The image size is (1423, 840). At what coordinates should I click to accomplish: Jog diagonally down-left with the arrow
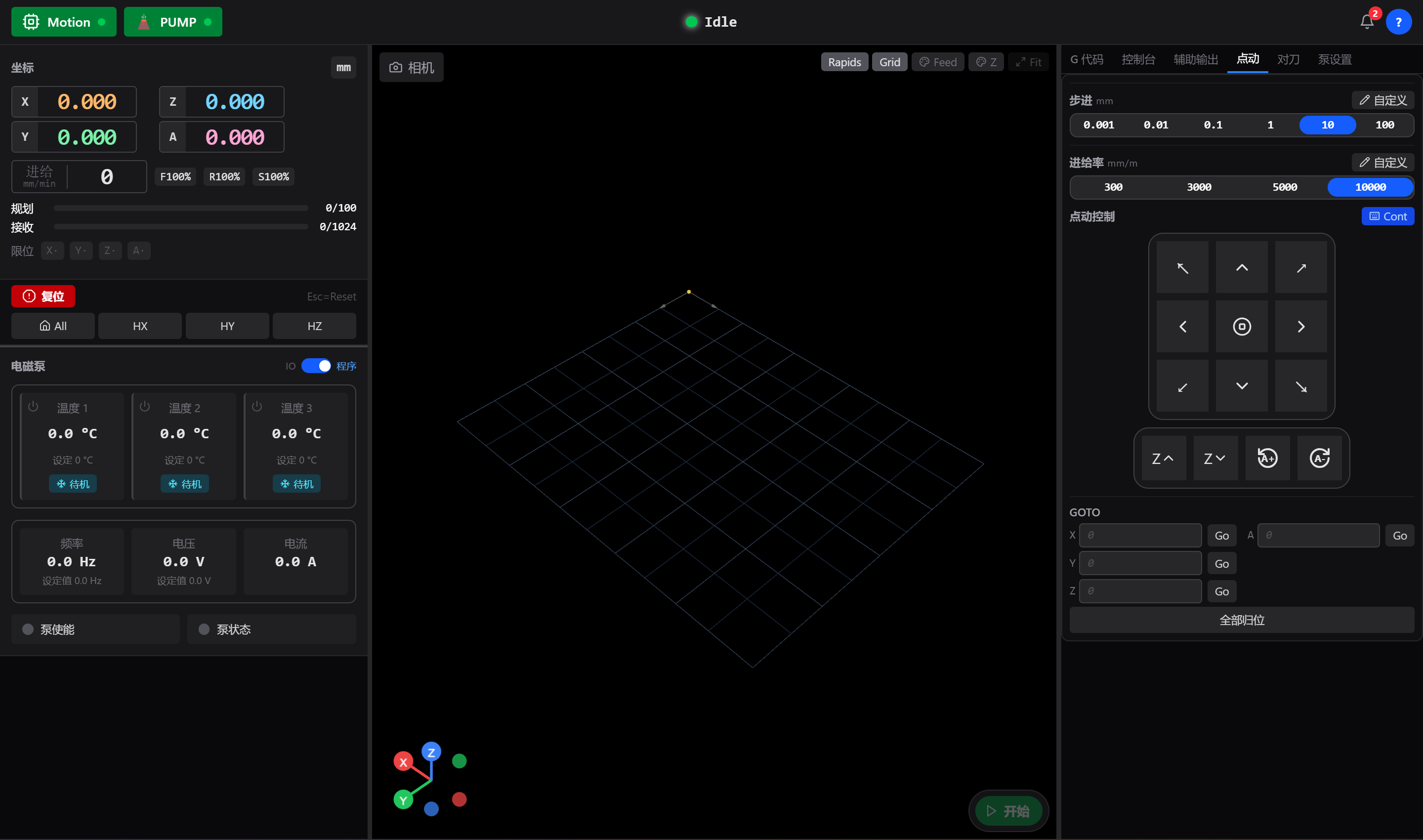click(1182, 386)
